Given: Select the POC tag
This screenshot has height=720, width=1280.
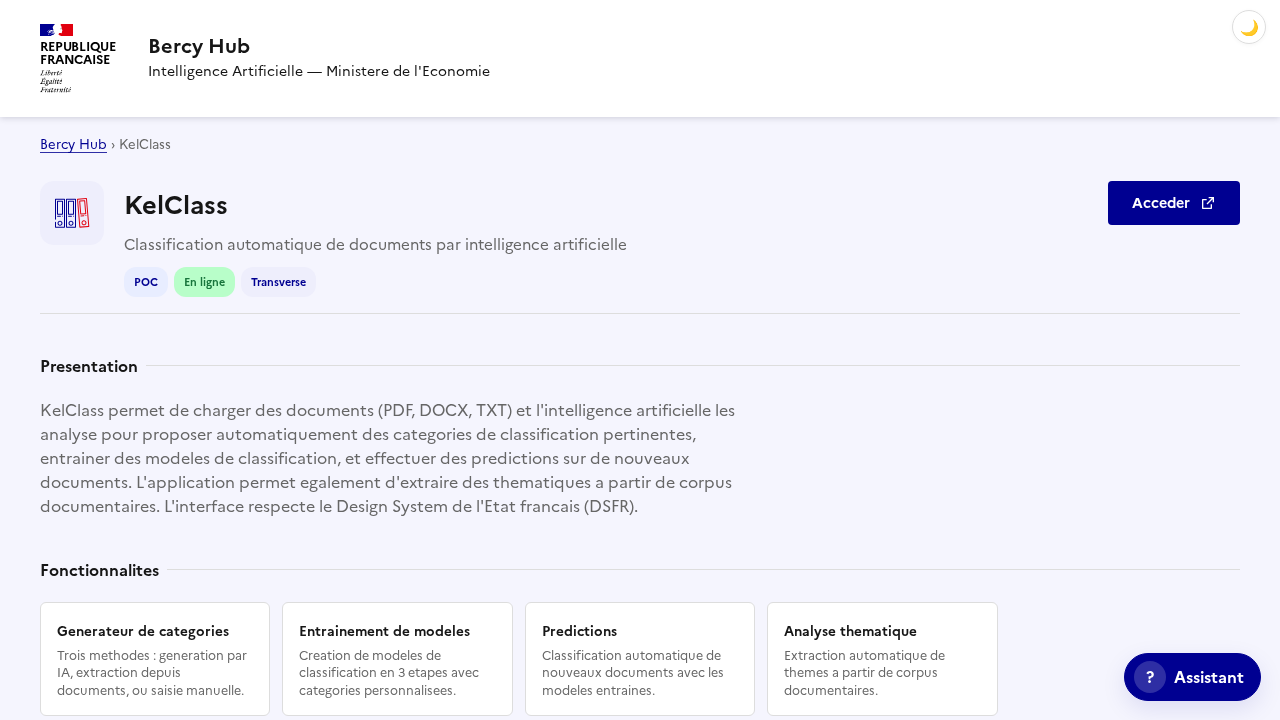Looking at the screenshot, I should (146, 282).
